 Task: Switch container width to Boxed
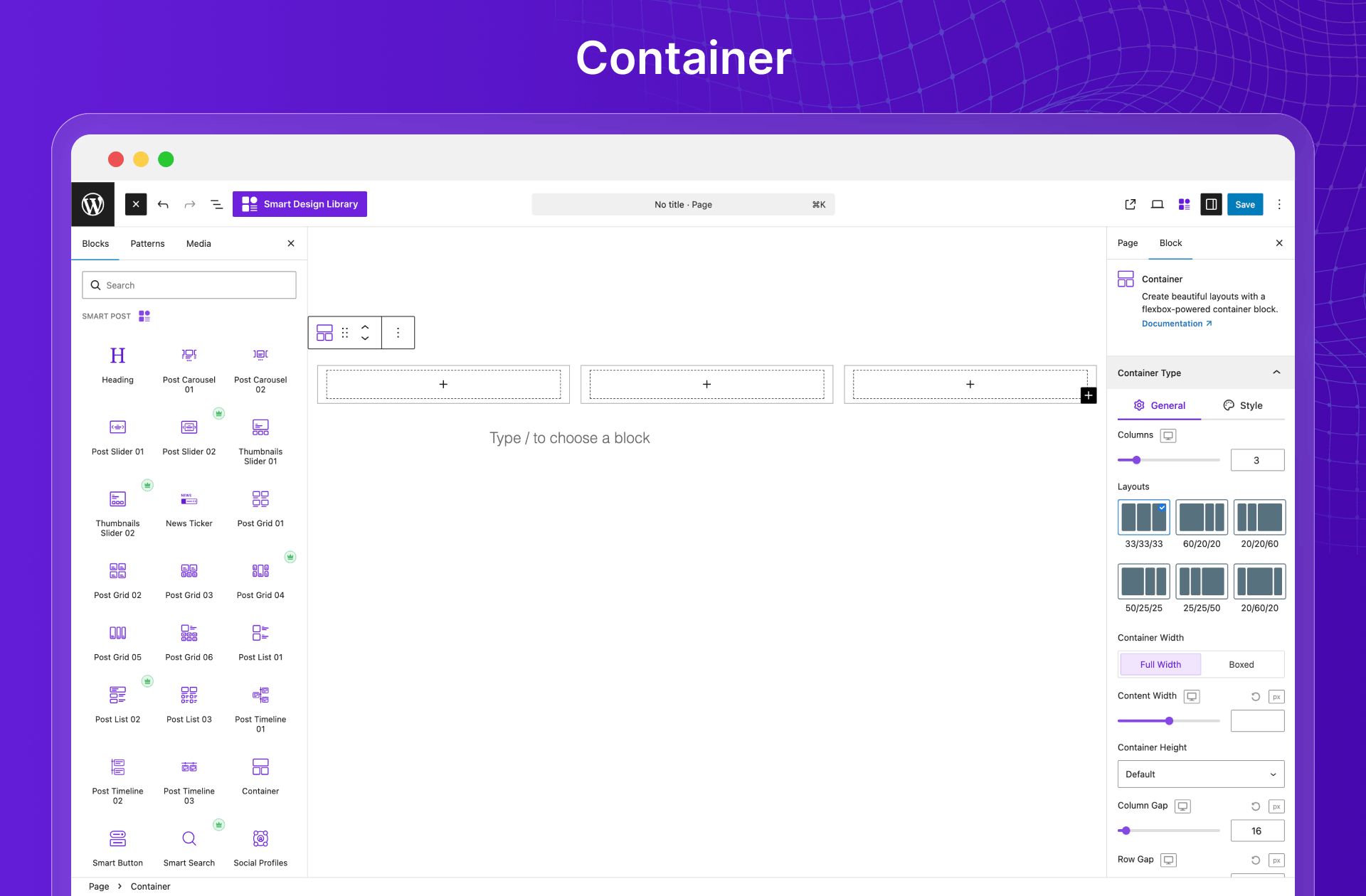point(1241,665)
